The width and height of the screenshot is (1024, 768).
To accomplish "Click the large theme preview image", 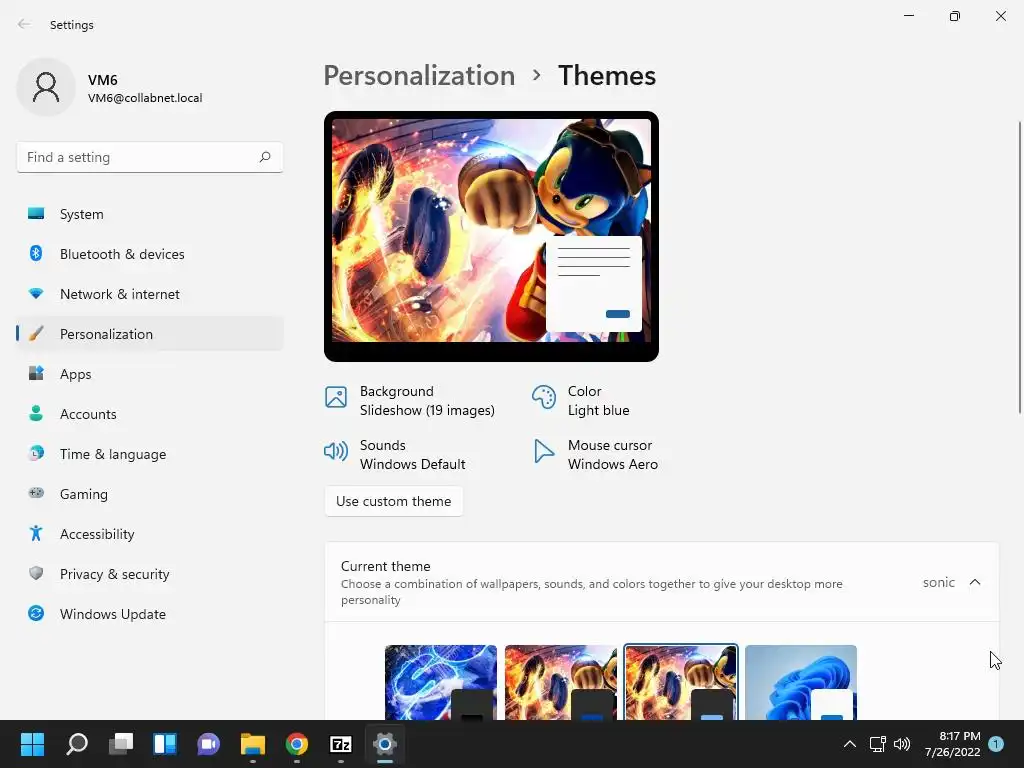I will coord(491,236).
